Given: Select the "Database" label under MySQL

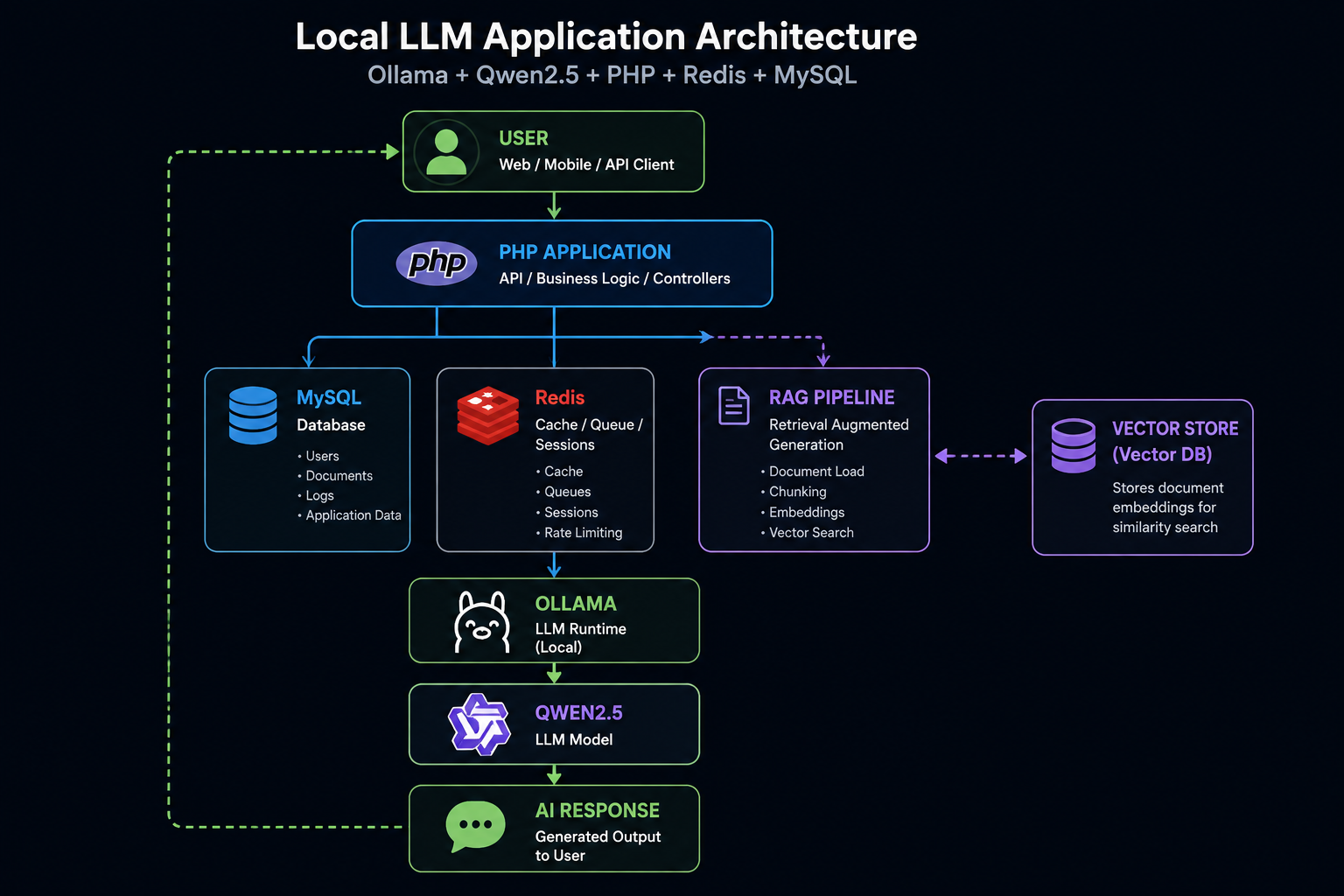Looking at the screenshot, I should [331, 425].
